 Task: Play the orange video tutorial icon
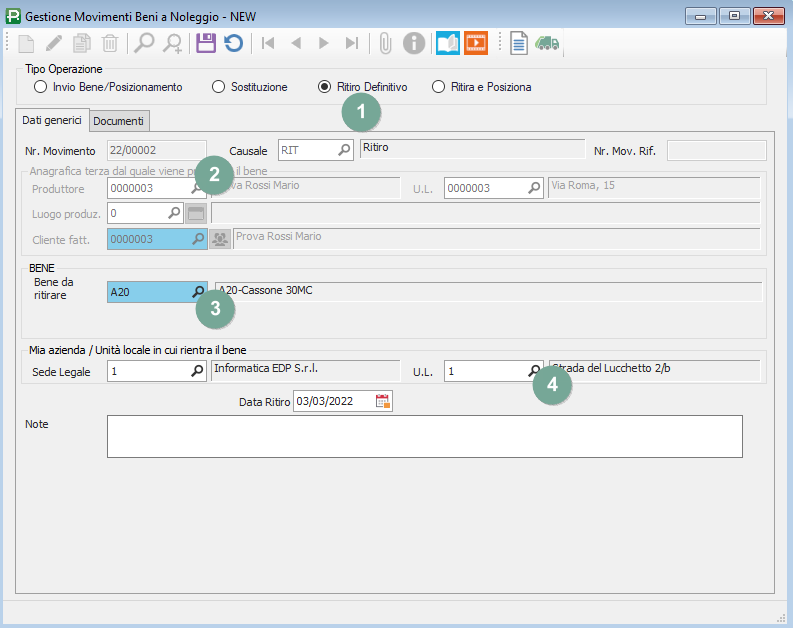pos(476,43)
